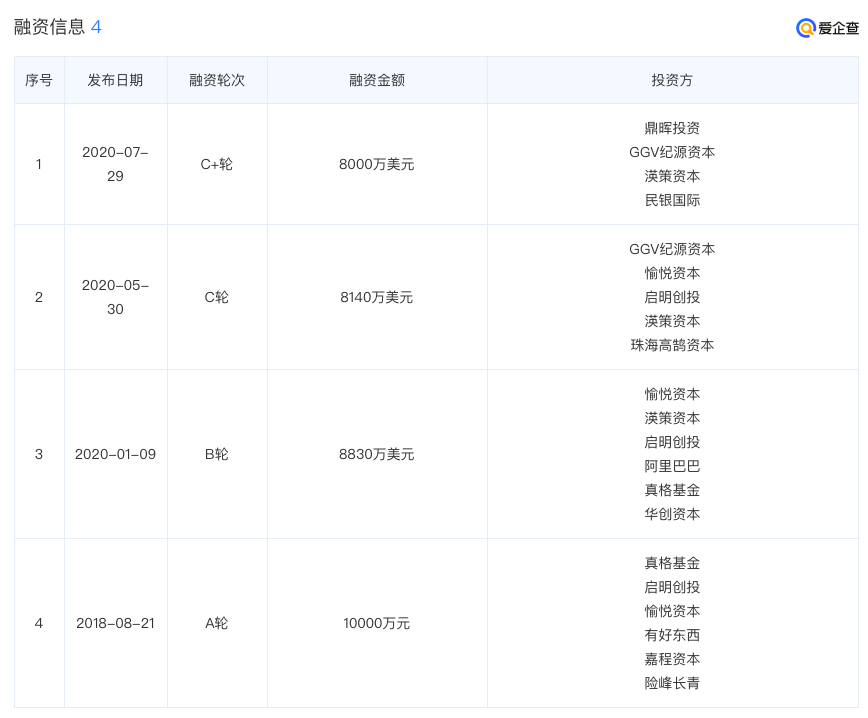Open investor 阿里巴巴

click(x=672, y=466)
